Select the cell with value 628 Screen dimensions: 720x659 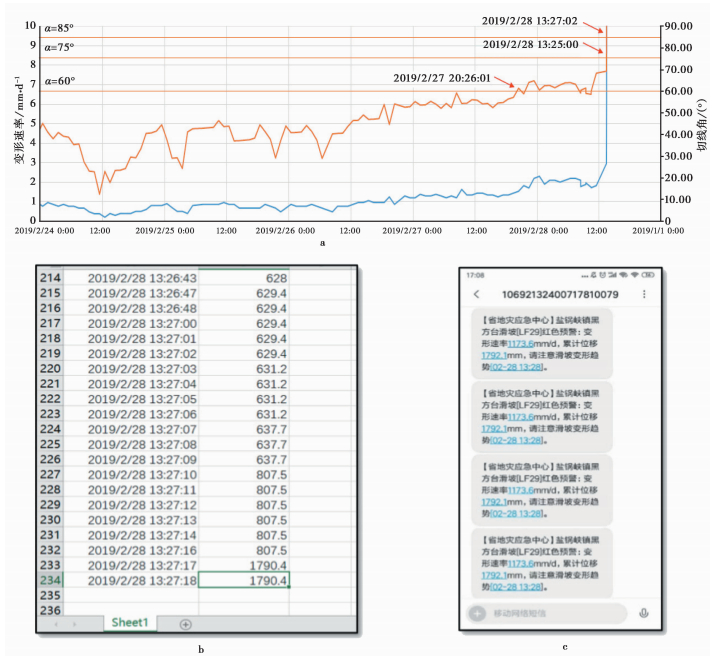tap(275, 278)
